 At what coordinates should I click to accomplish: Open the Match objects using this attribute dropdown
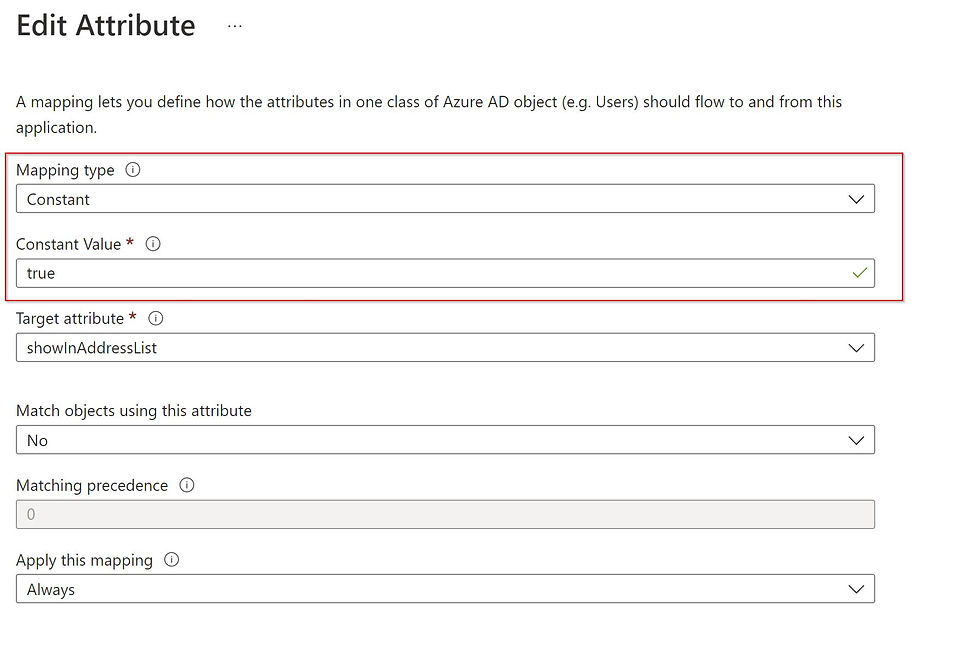(x=445, y=440)
